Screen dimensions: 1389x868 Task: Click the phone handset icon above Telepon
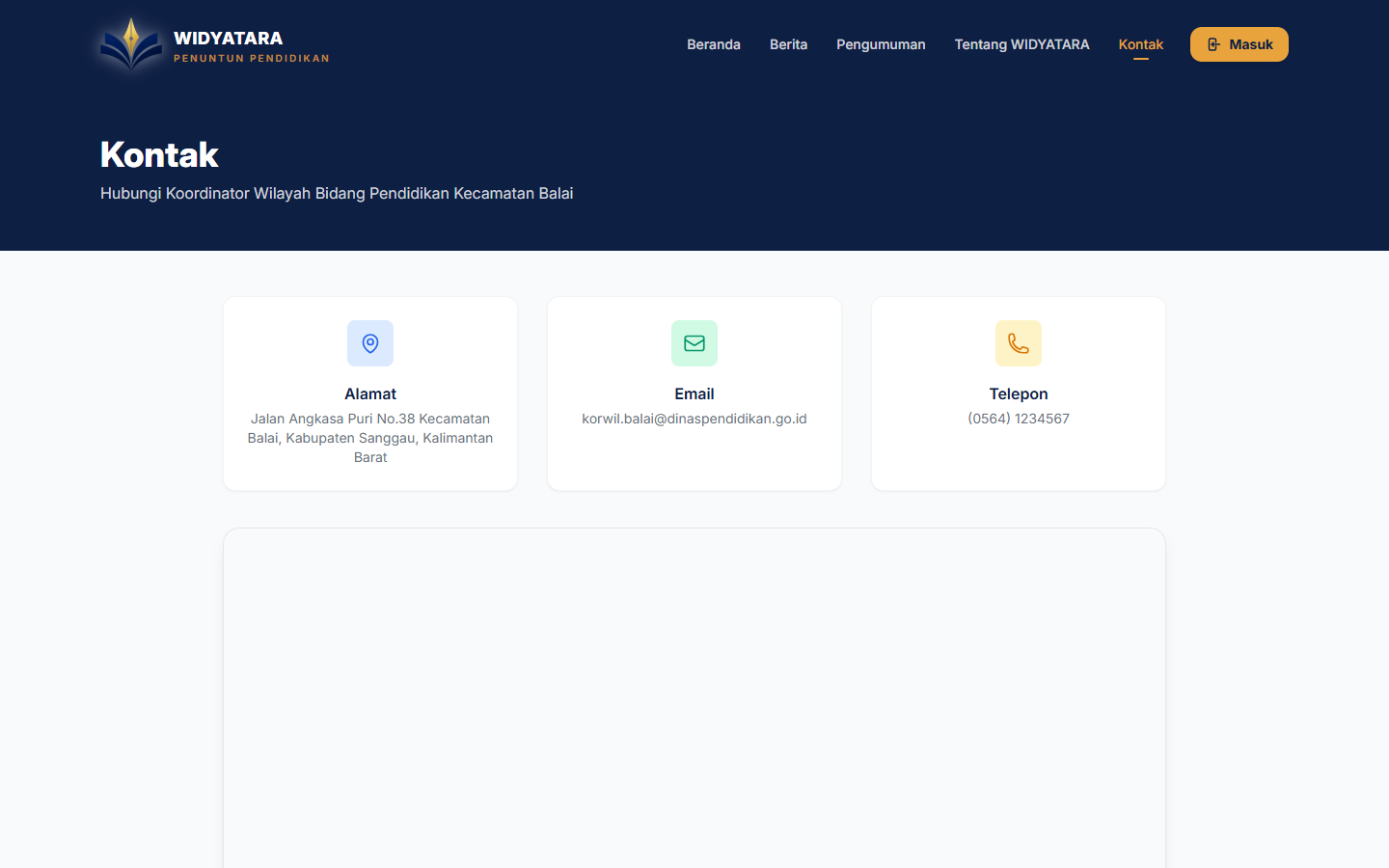1019,343
